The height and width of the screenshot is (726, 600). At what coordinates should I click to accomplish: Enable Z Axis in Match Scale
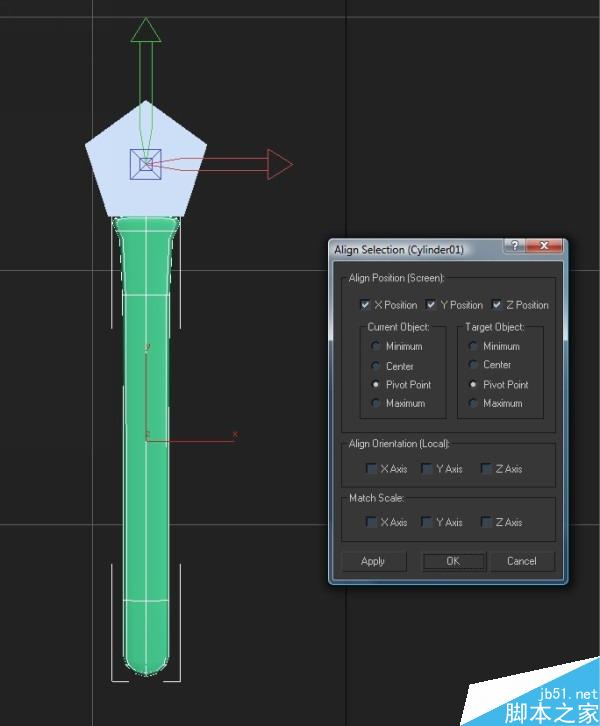(486, 522)
